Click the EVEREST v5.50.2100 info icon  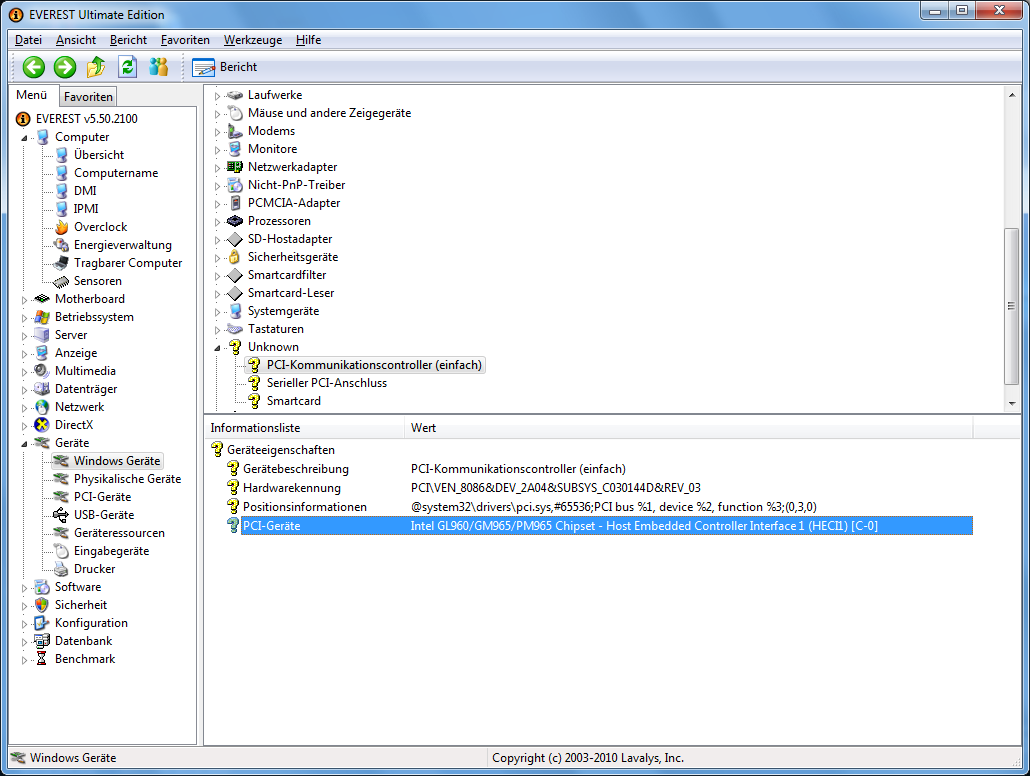coord(23,119)
